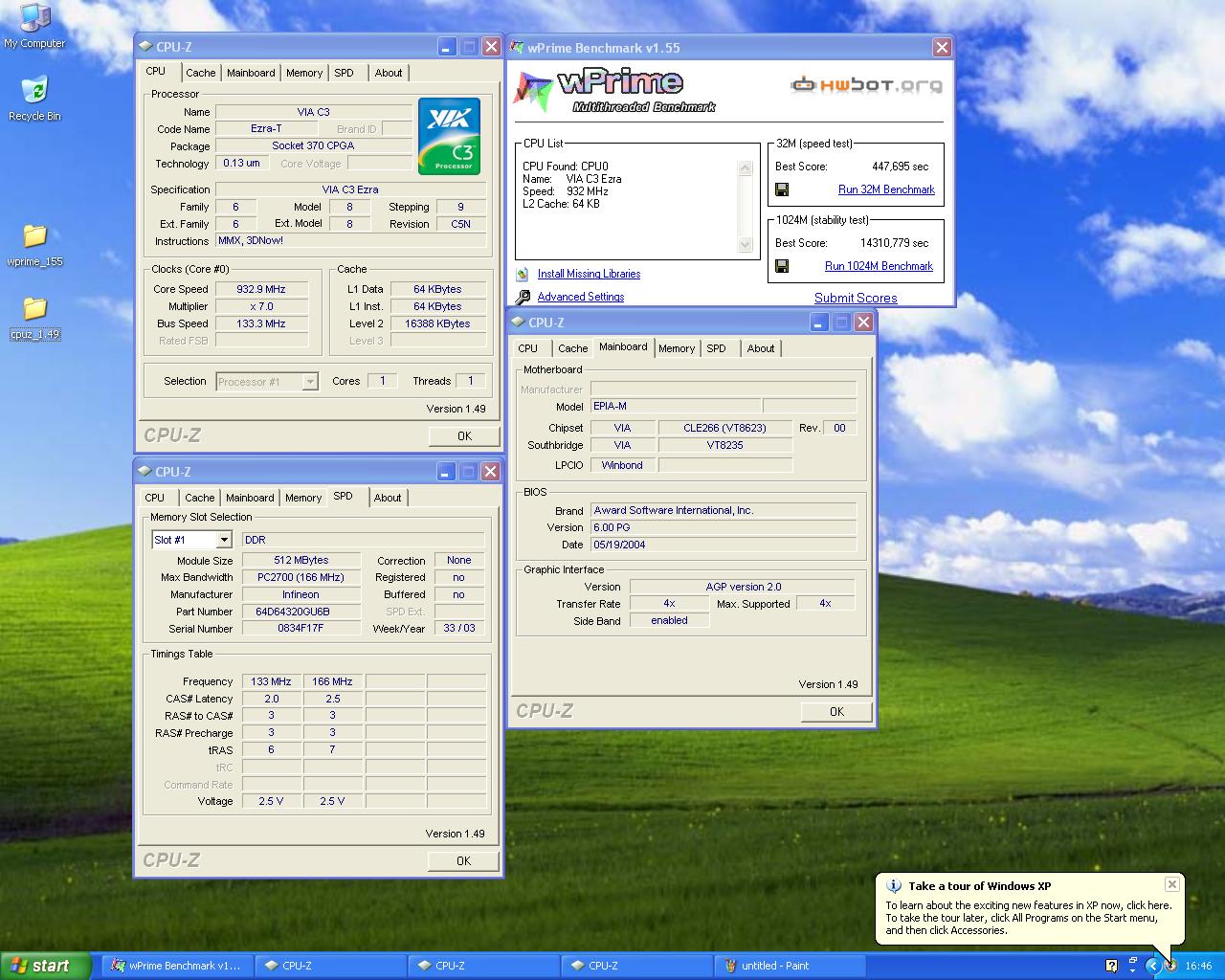Viewport: 1225px width, 980px height.
Task: Select the cpuz_1.49 folder icon
Action: coord(34,318)
